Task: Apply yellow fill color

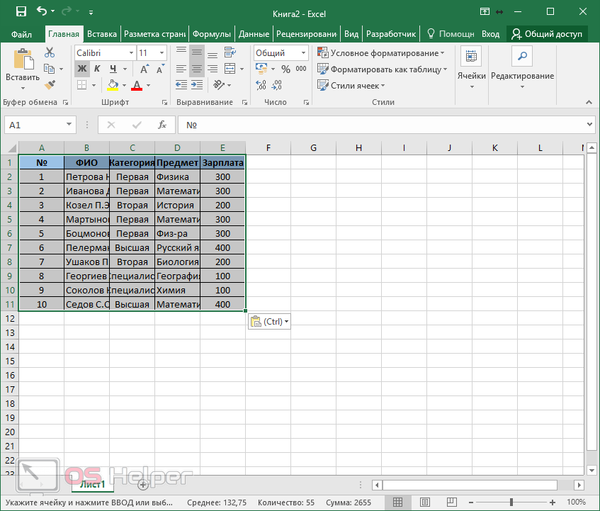Action: coord(112,85)
